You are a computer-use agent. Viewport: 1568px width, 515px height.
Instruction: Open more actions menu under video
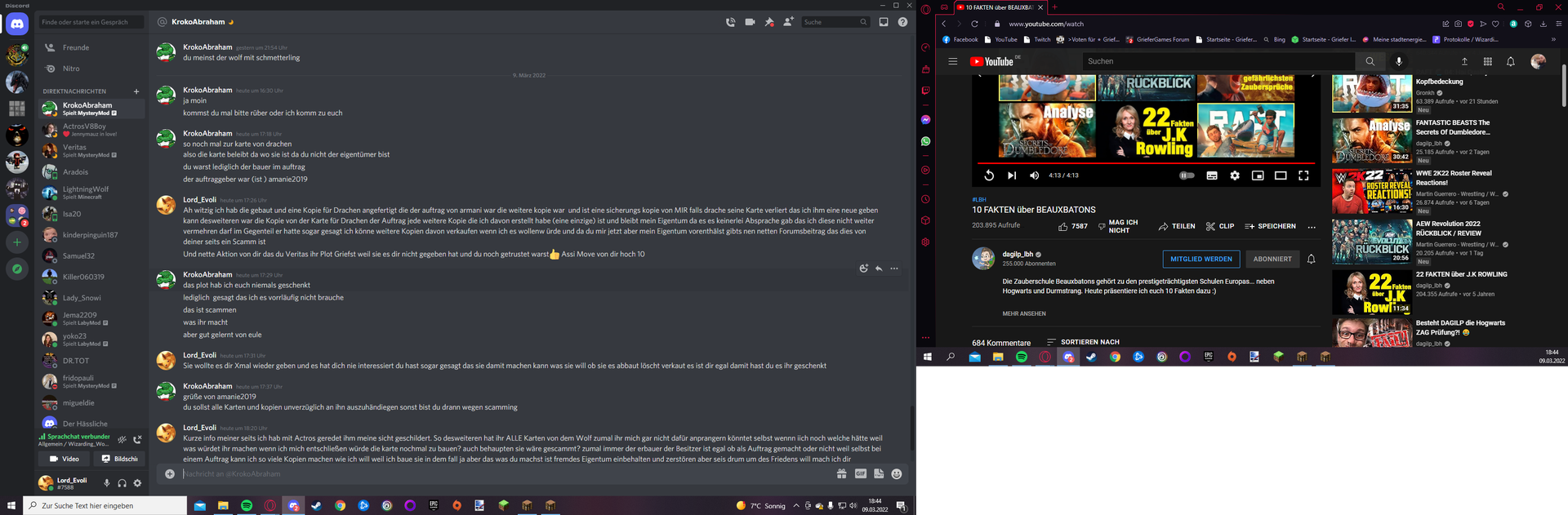(1312, 227)
